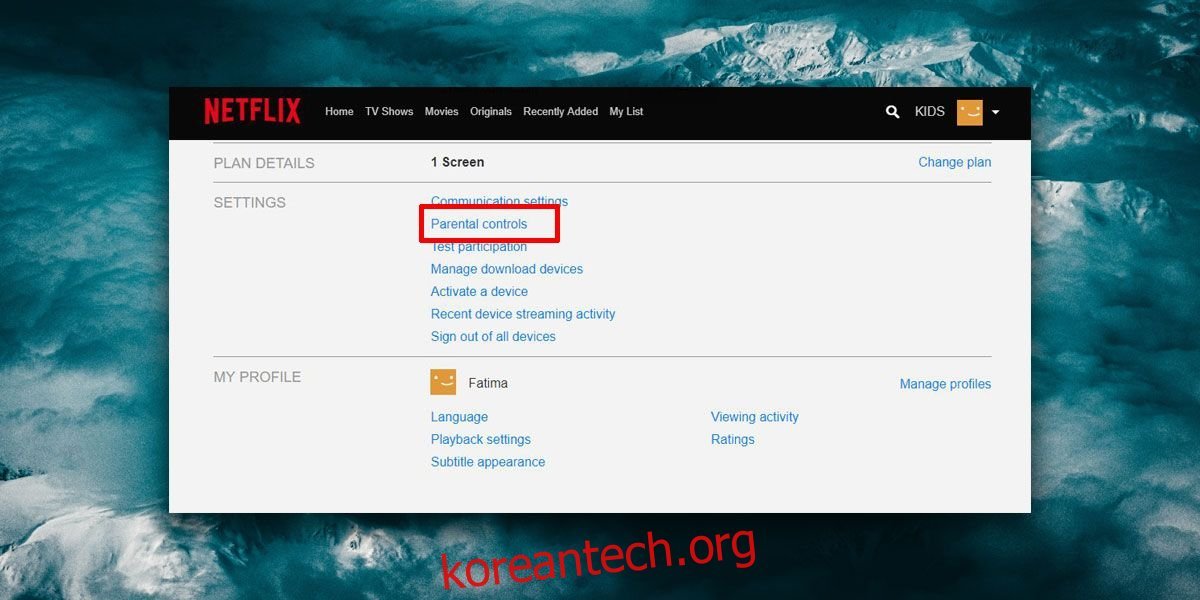Image resolution: width=1200 pixels, height=600 pixels.
Task: Open Parental controls link
Action: [x=479, y=224]
